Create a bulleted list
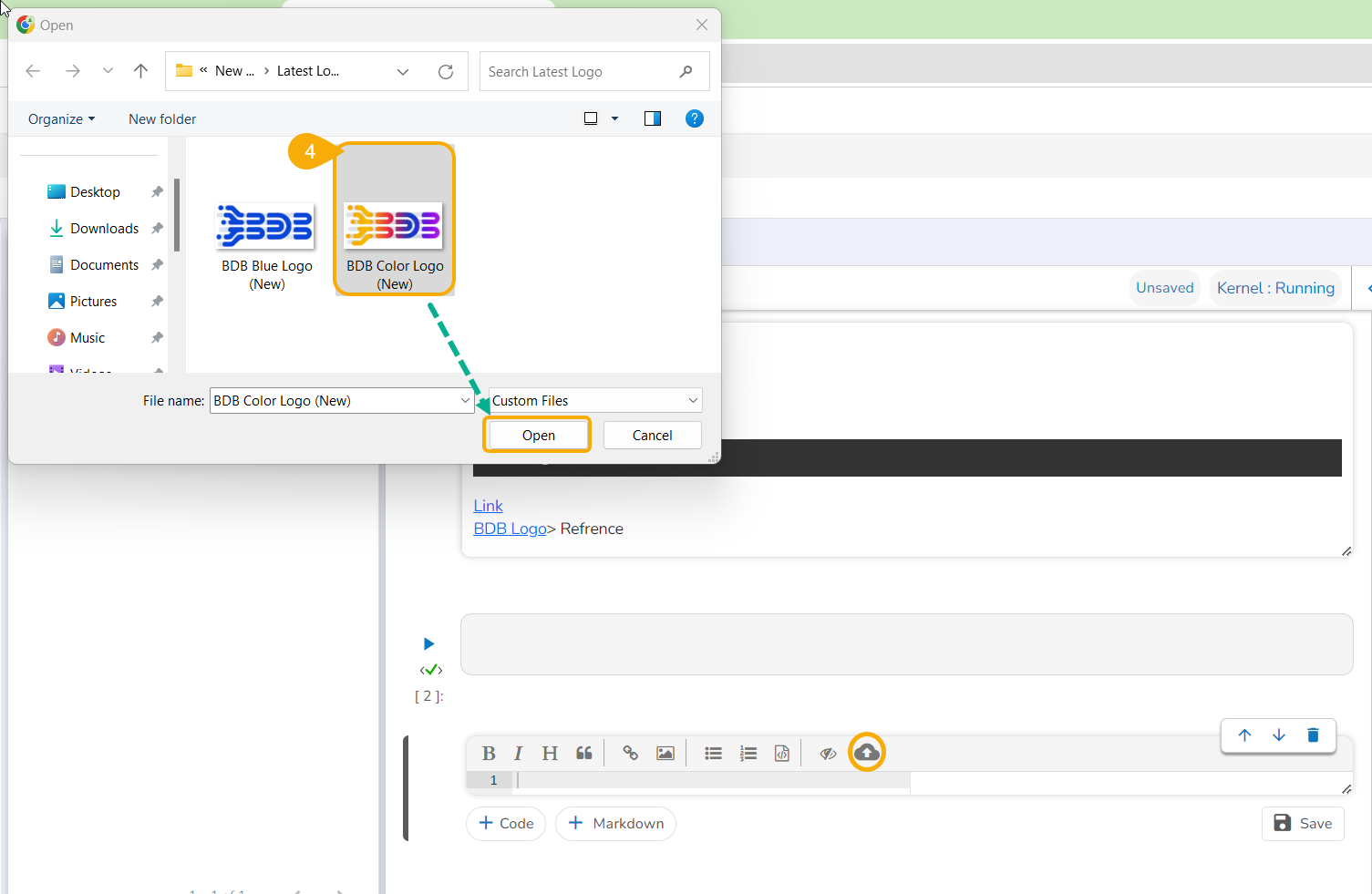Image resolution: width=1372 pixels, height=894 pixels. 713,753
